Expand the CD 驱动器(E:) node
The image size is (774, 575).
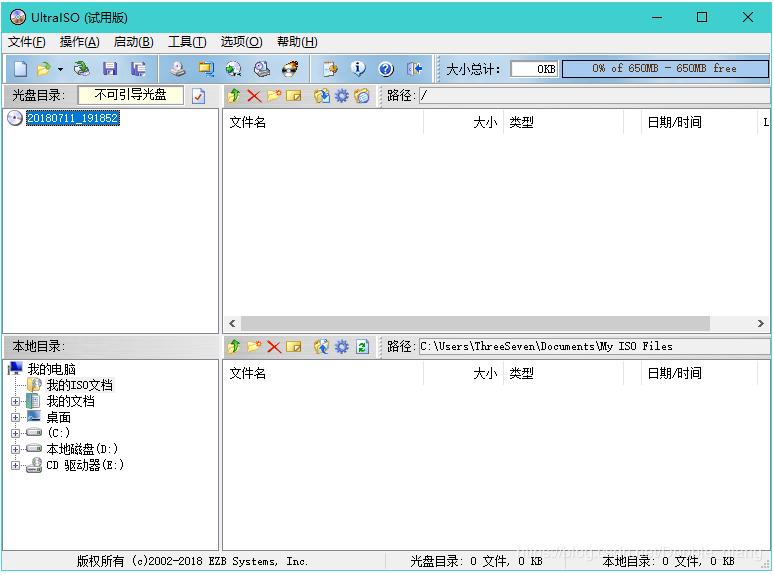(x=15, y=465)
